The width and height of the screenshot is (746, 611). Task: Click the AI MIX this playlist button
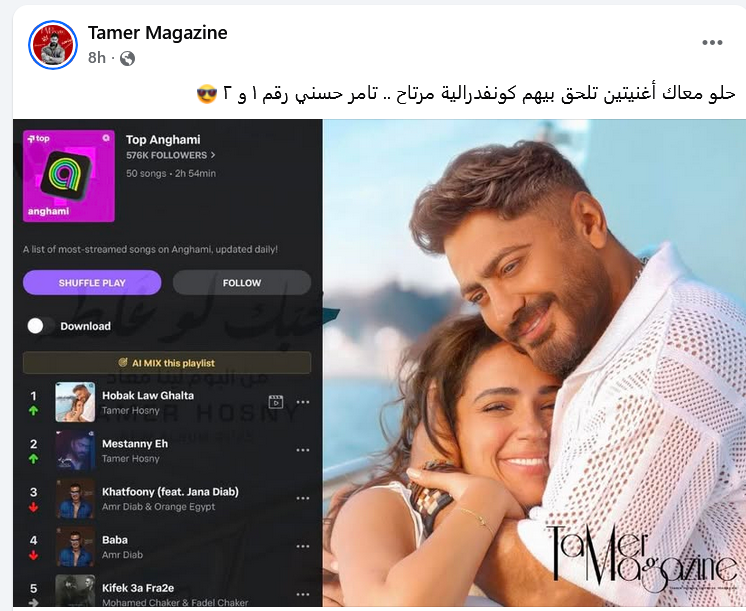(x=167, y=363)
